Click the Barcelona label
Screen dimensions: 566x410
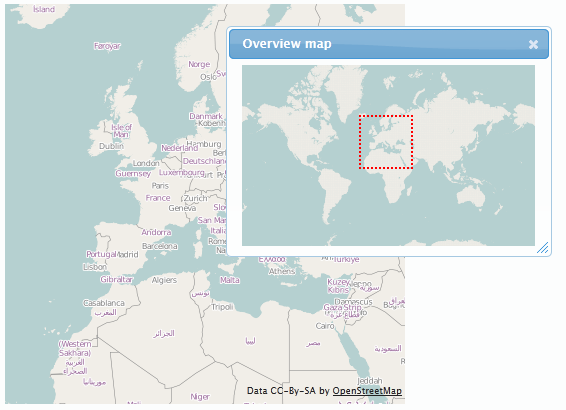tap(160, 246)
